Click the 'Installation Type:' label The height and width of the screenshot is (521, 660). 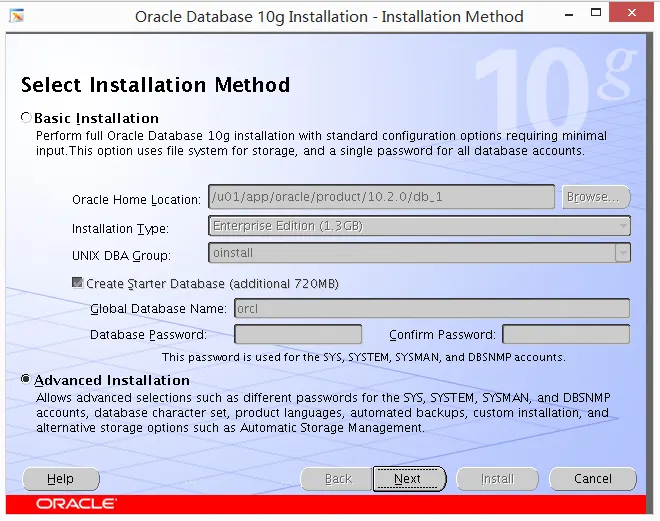120,229
